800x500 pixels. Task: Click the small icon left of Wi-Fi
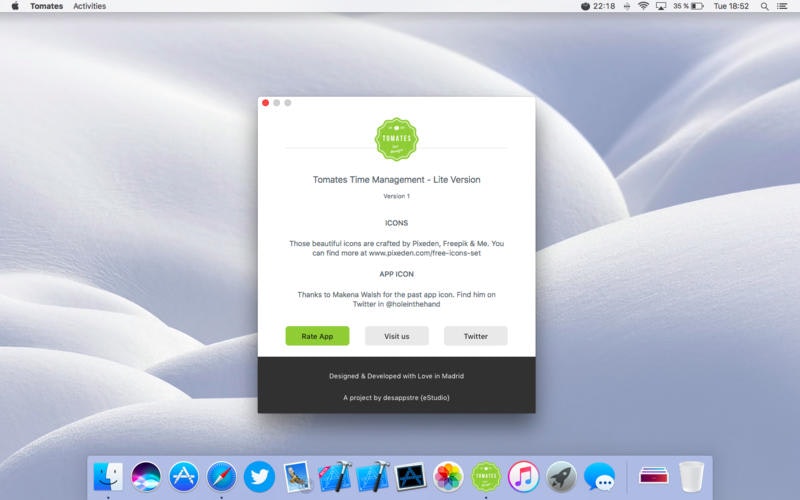(x=627, y=6)
